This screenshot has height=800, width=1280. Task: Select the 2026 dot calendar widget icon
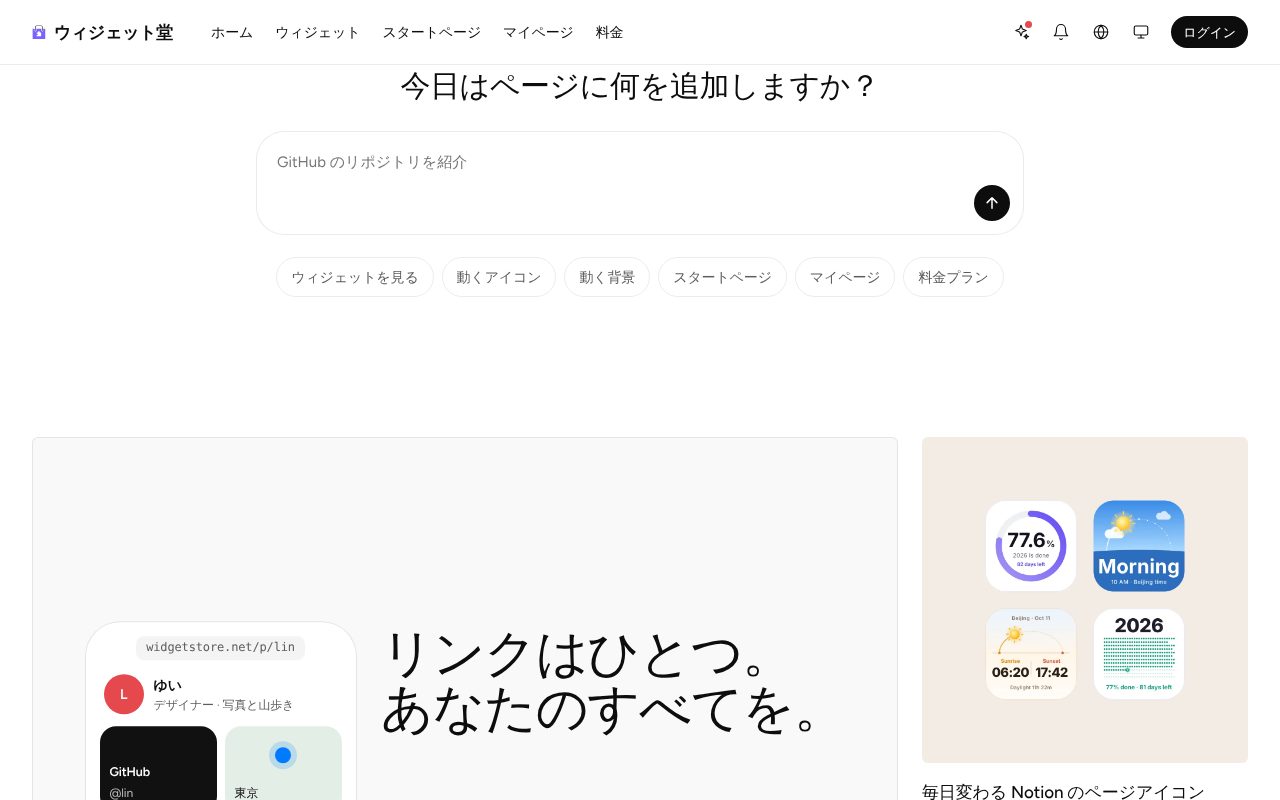click(x=1139, y=654)
